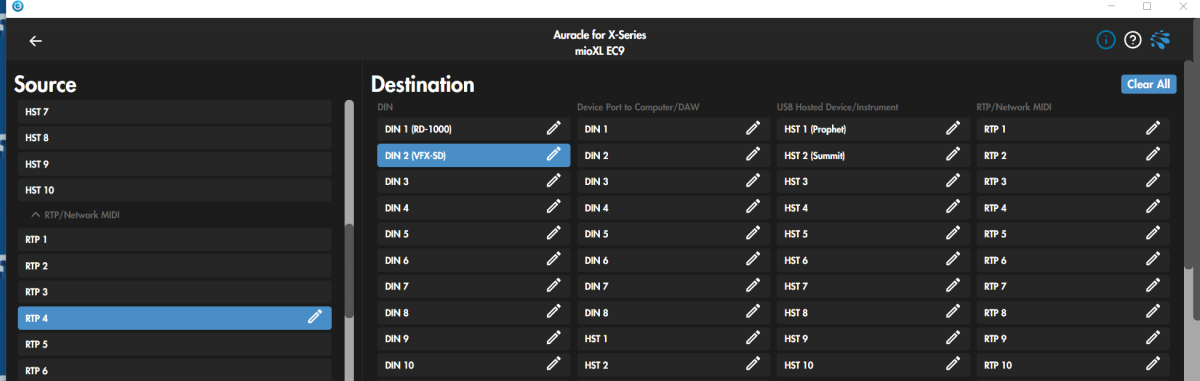The width and height of the screenshot is (1200, 381).
Task: Collapse the RTP/Network MIDI source group
Action: click(75, 214)
